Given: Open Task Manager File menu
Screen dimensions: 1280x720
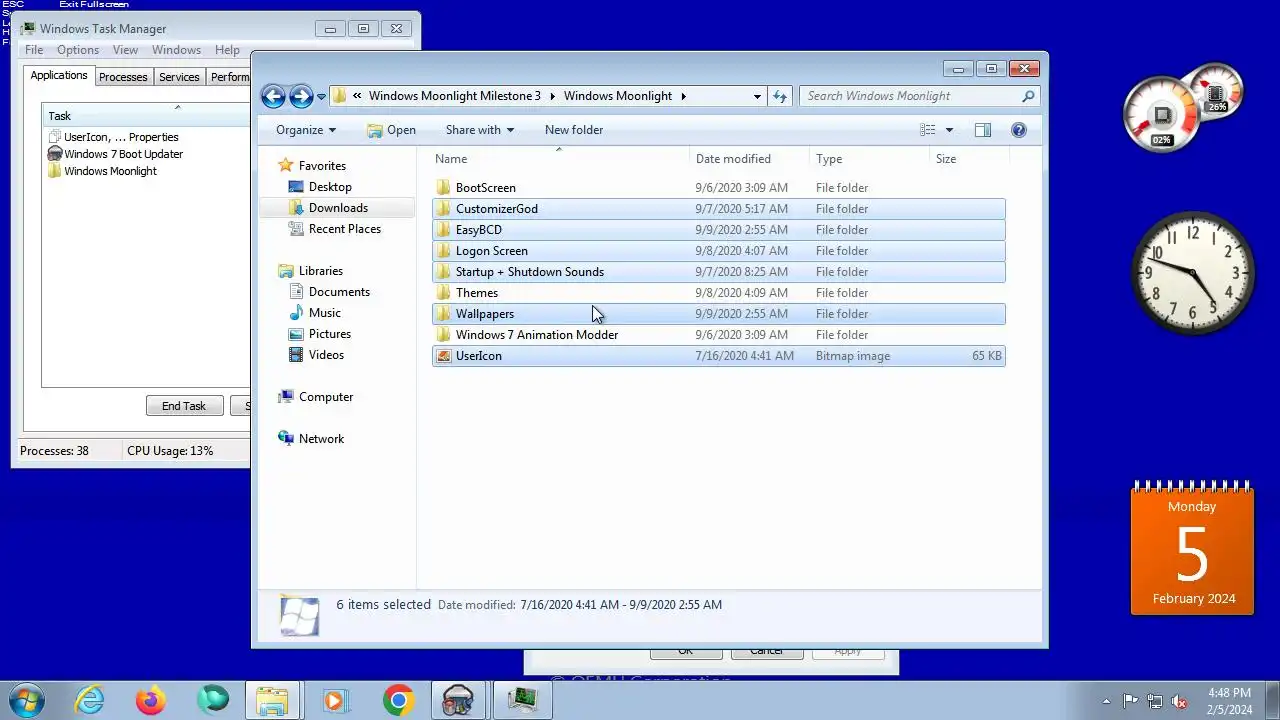Looking at the screenshot, I should point(34,50).
